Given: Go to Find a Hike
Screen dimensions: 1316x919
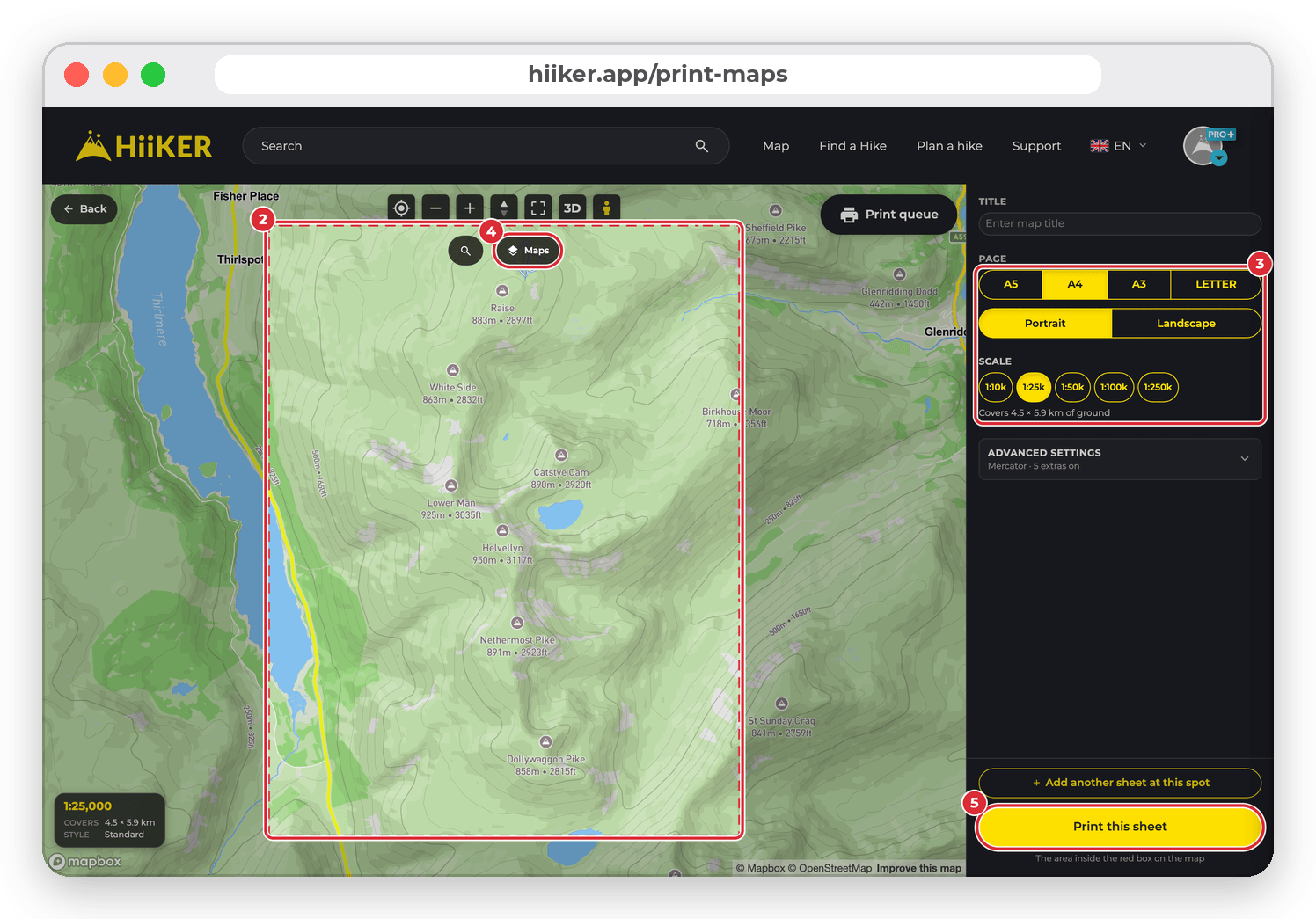Looking at the screenshot, I should (x=852, y=146).
